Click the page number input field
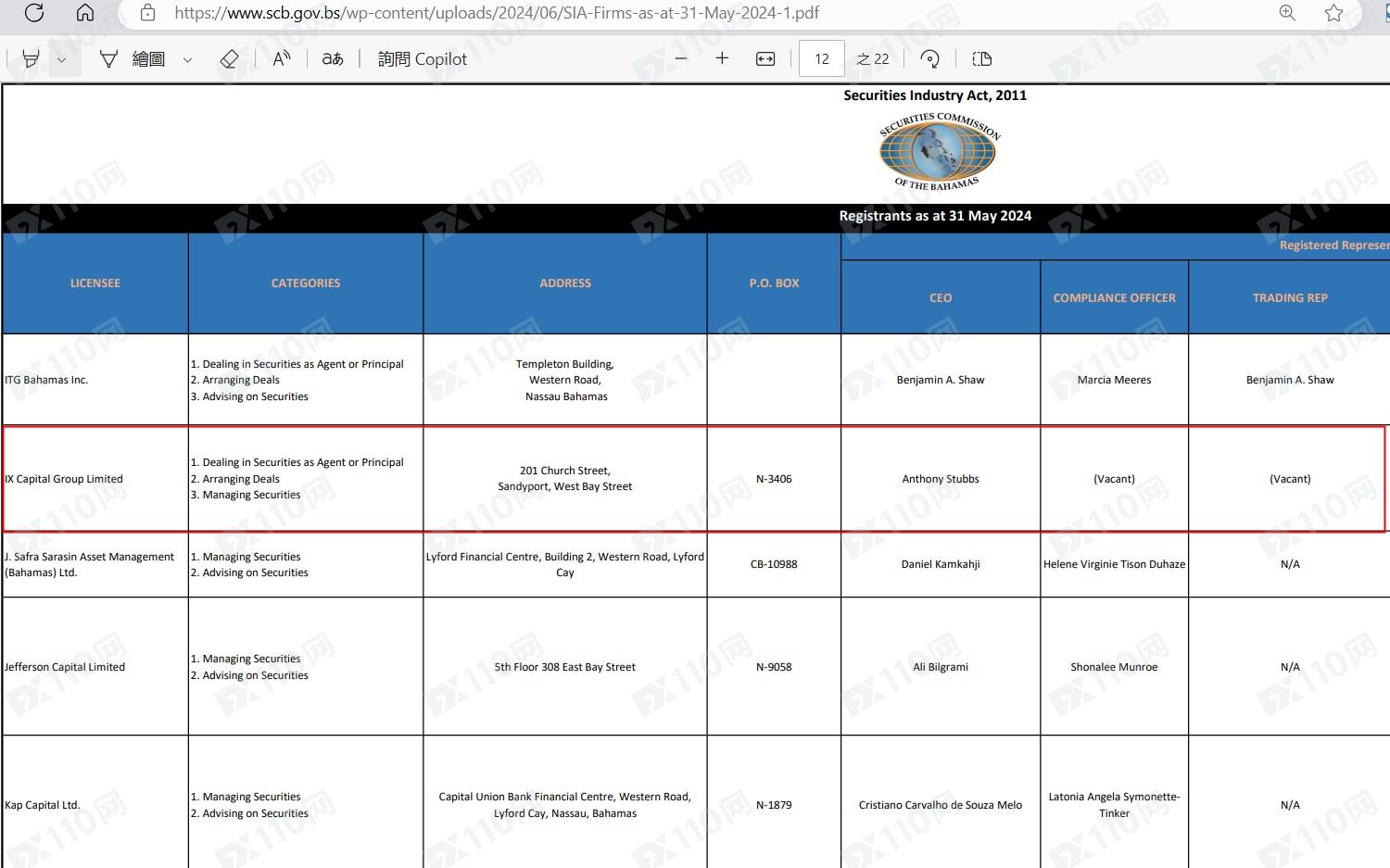This screenshot has height=868, width=1390. [x=821, y=59]
